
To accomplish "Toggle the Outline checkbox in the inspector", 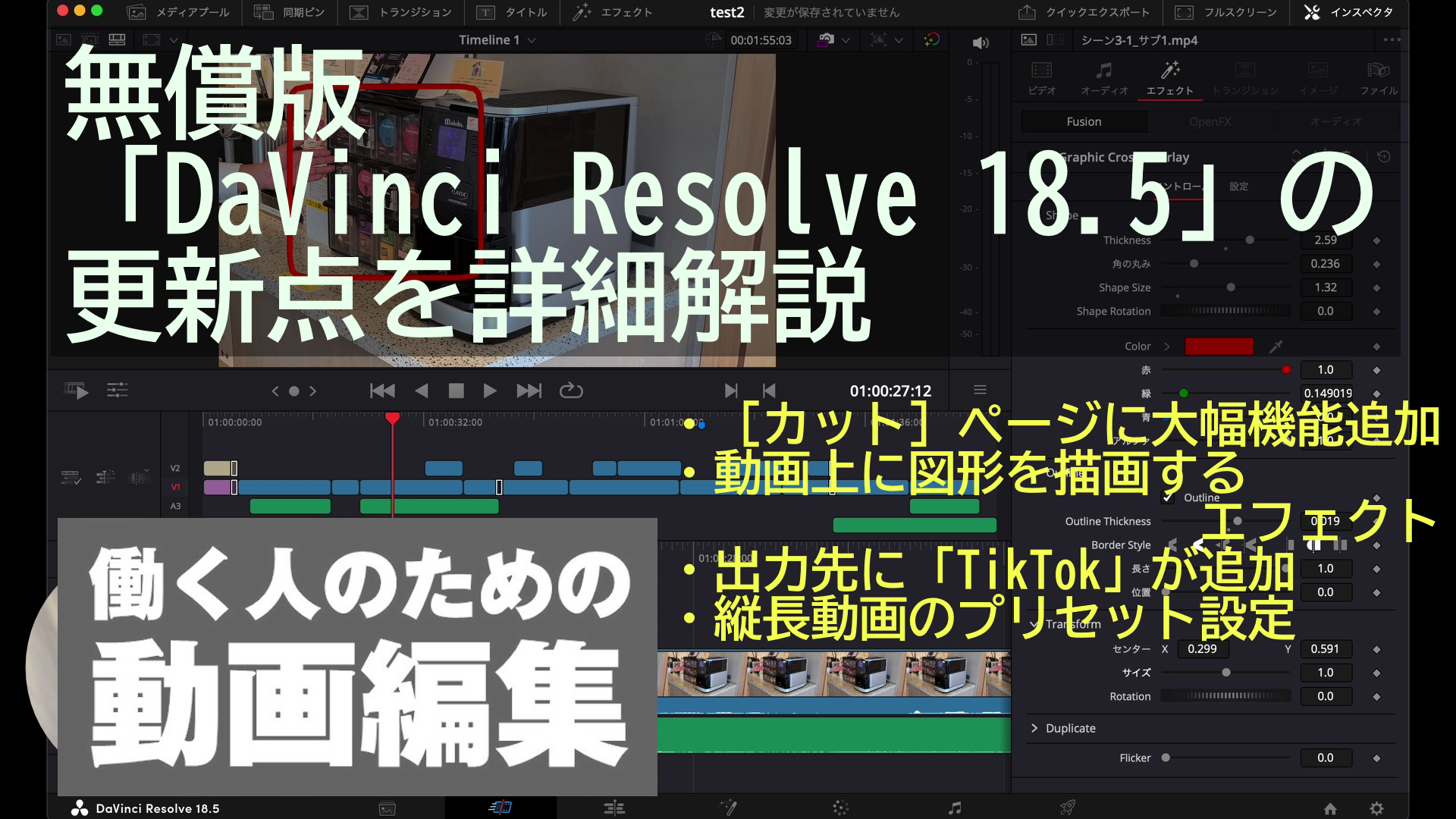I will [1168, 498].
